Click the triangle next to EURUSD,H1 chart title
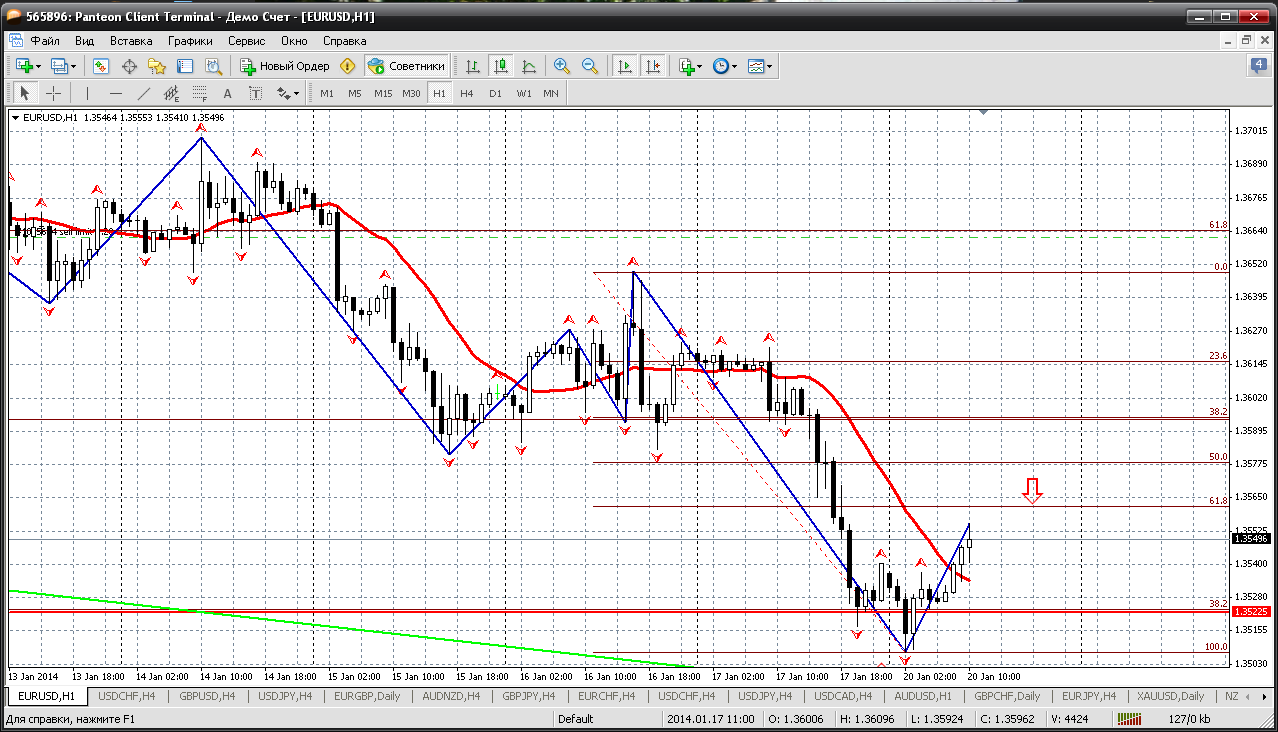Viewport: 1278px width, 732px height. [x=16, y=118]
